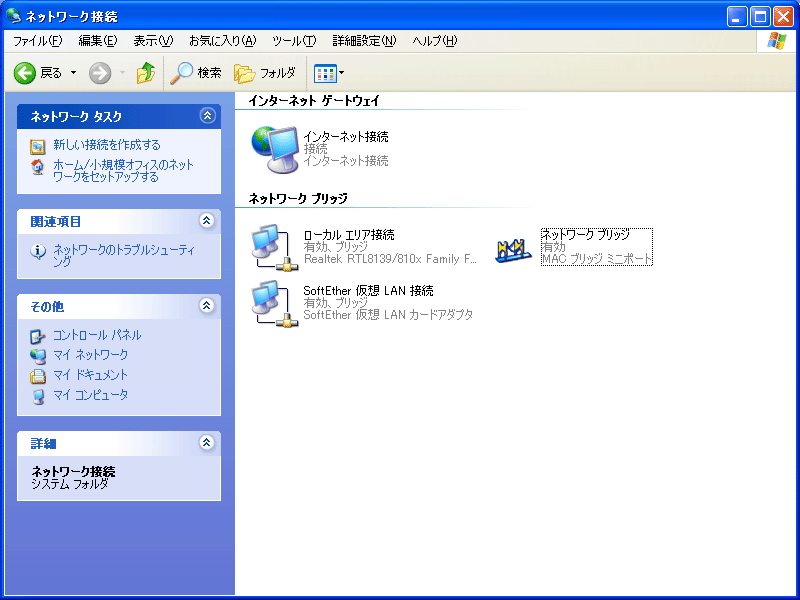Open the 表示(V) menu

tap(153, 41)
